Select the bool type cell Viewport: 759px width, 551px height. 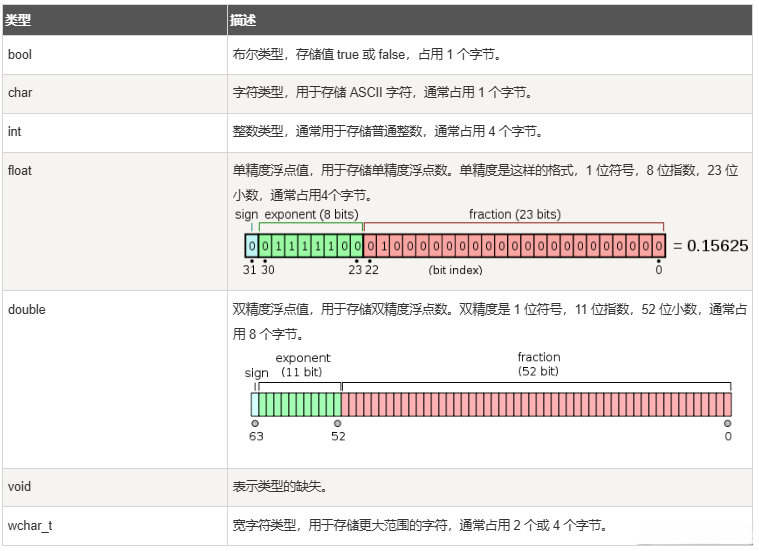20,55
